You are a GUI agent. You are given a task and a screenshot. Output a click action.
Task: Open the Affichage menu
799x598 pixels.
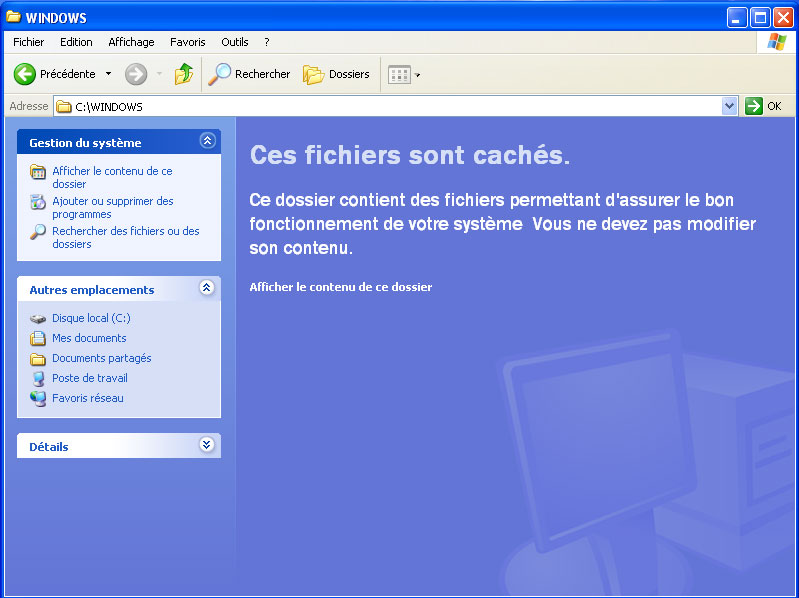pos(131,42)
